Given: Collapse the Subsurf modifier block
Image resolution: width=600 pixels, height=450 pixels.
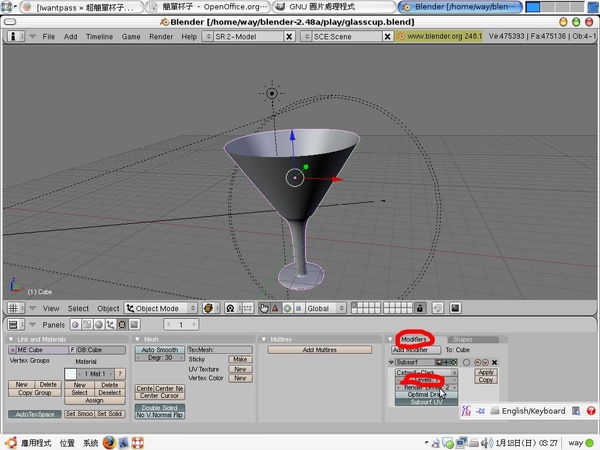Looking at the screenshot, I should coord(391,362).
